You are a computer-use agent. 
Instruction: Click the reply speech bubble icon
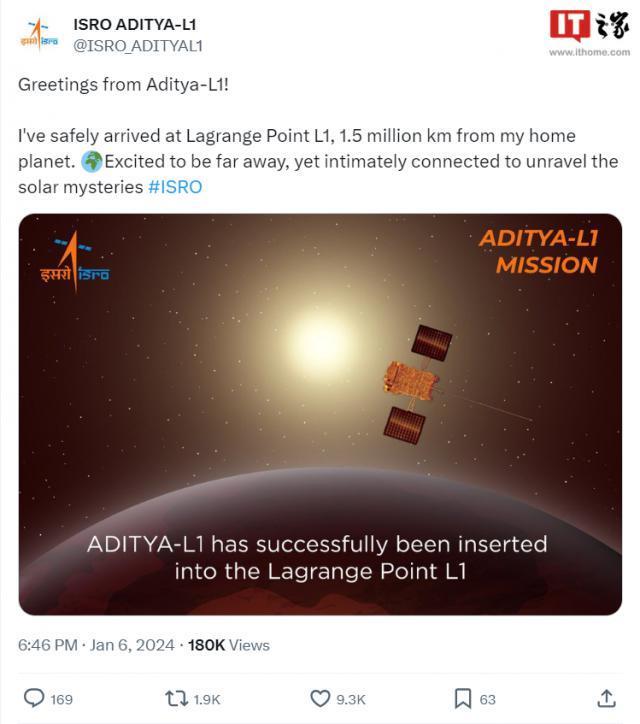click(34, 698)
